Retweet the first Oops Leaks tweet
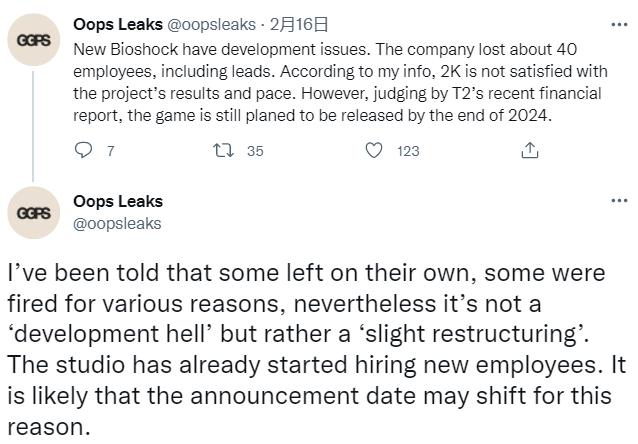Image resolution: width=638 pixels, height=444 pixels. 226,151
